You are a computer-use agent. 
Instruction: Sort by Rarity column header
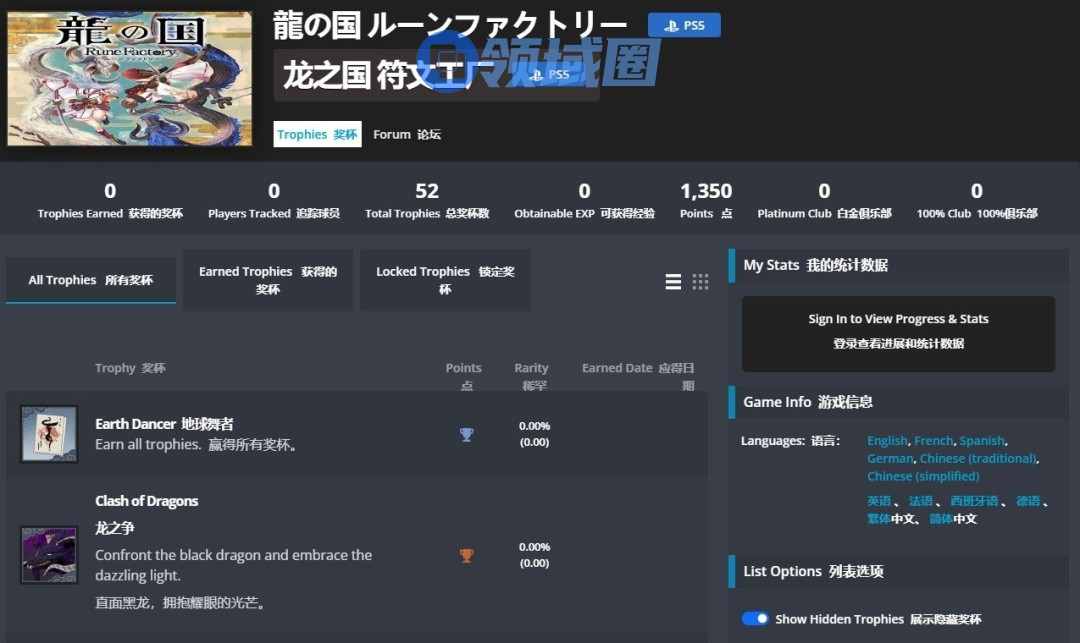tap(531, 376)
